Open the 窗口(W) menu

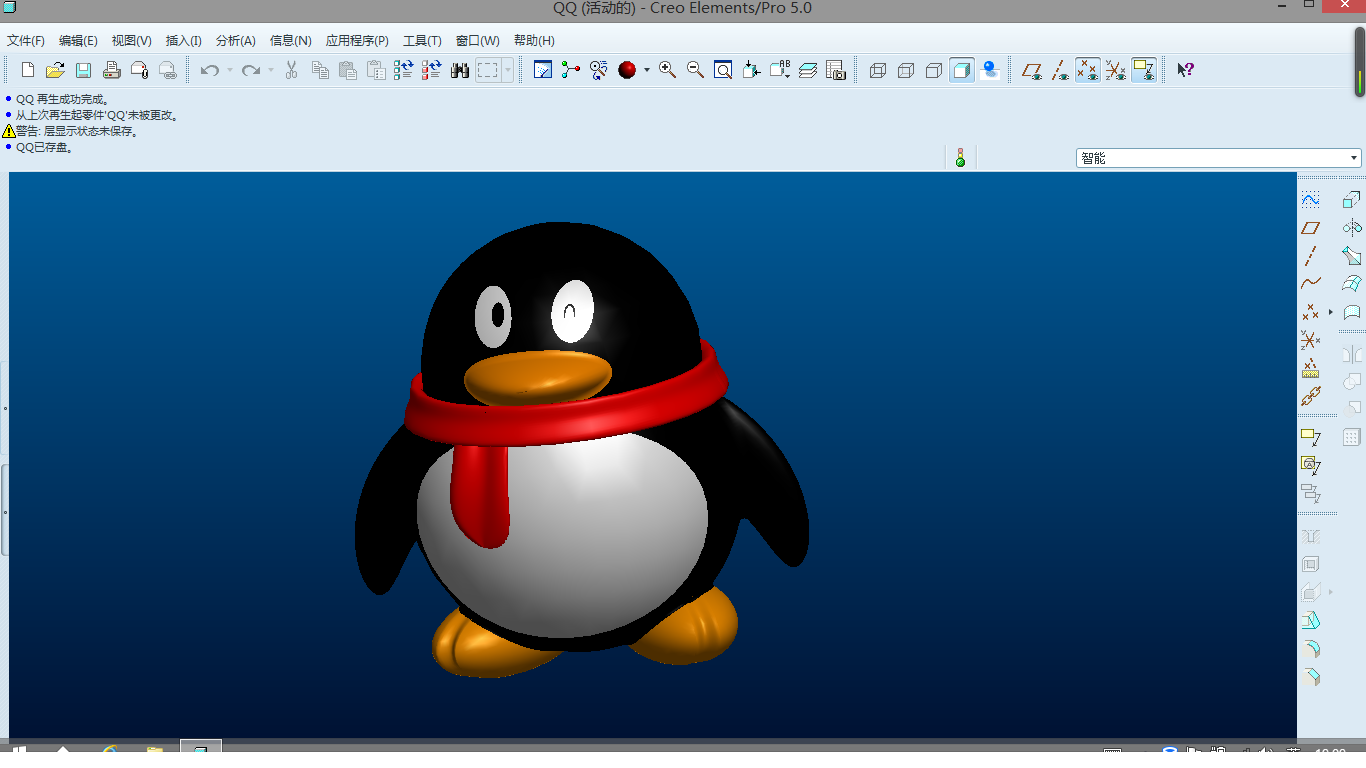pos(477,41)
